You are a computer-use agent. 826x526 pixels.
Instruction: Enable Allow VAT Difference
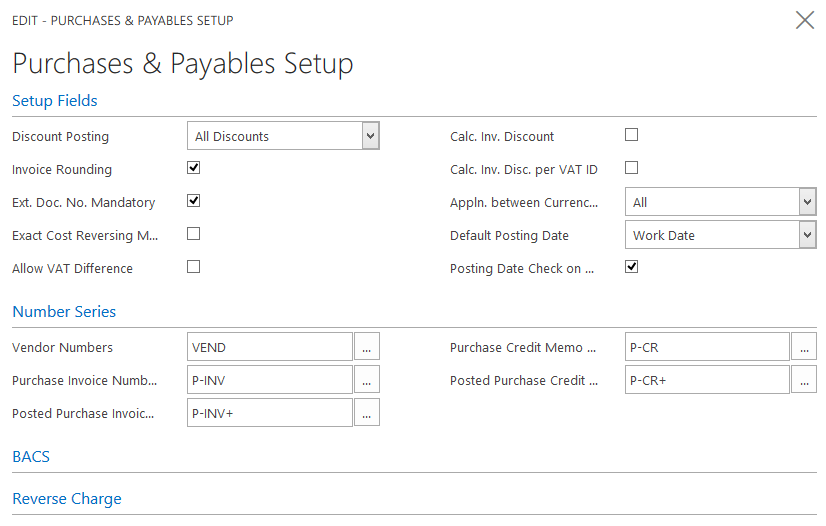coord(194,267)
